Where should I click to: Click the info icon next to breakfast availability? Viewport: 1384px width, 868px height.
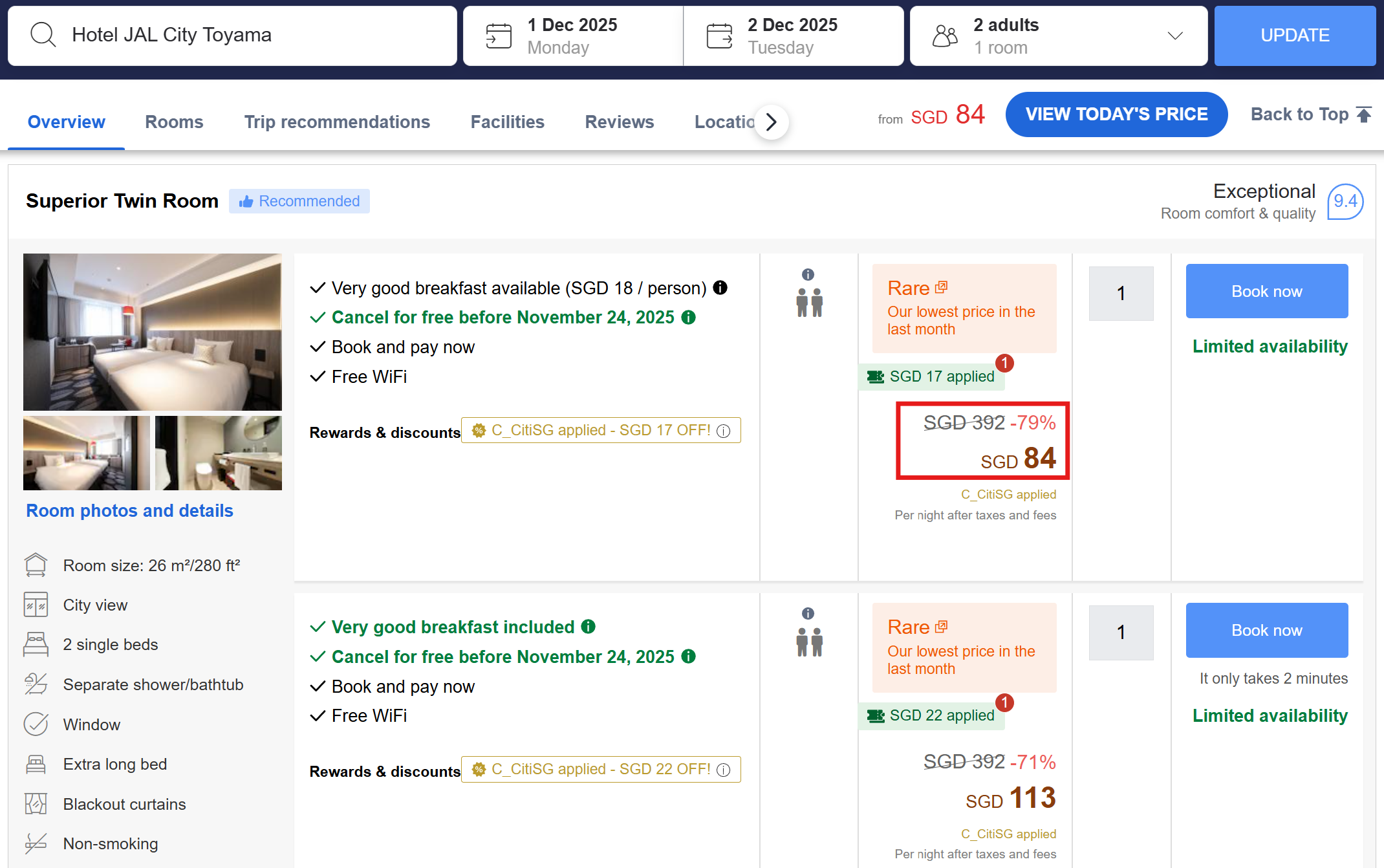(720, 287)
